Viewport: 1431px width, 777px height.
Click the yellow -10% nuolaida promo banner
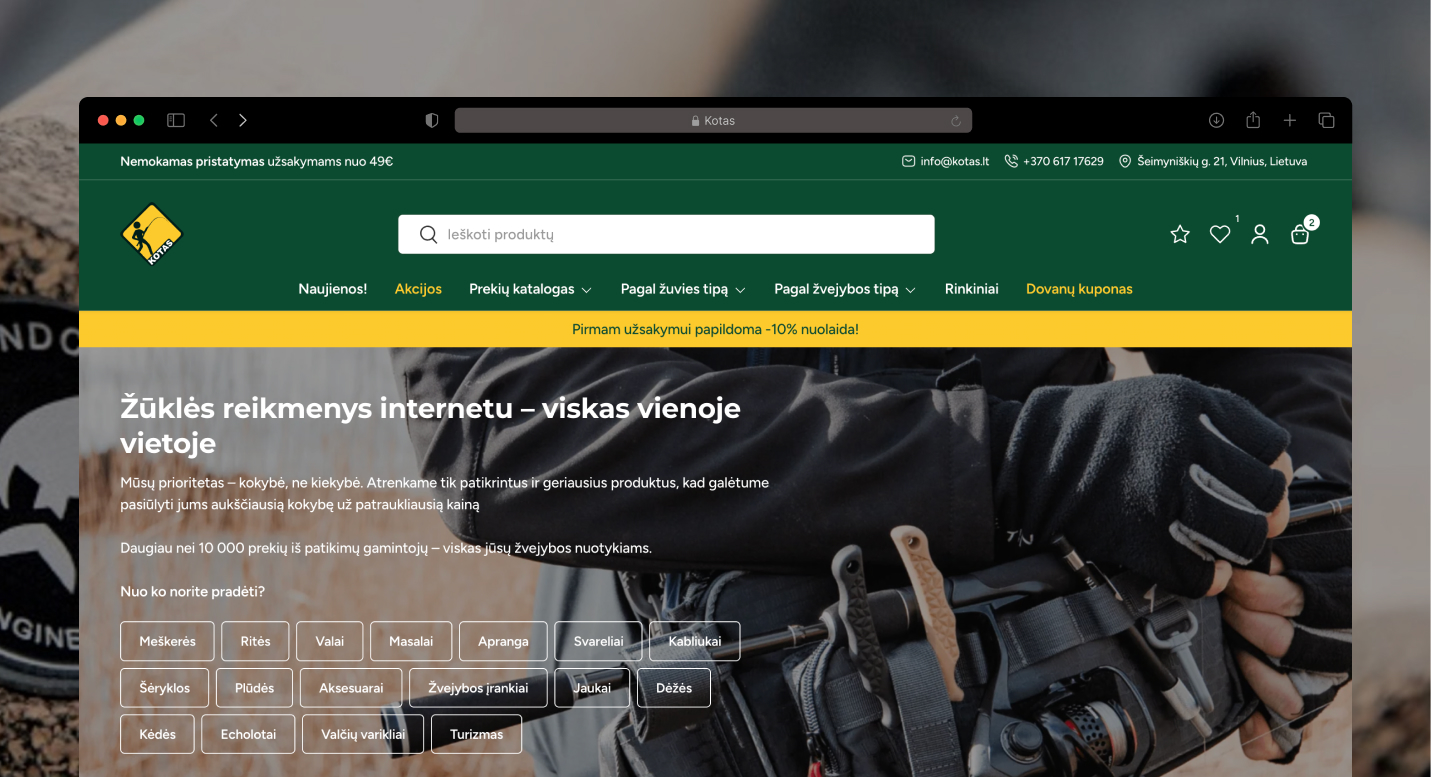[715, 329]
